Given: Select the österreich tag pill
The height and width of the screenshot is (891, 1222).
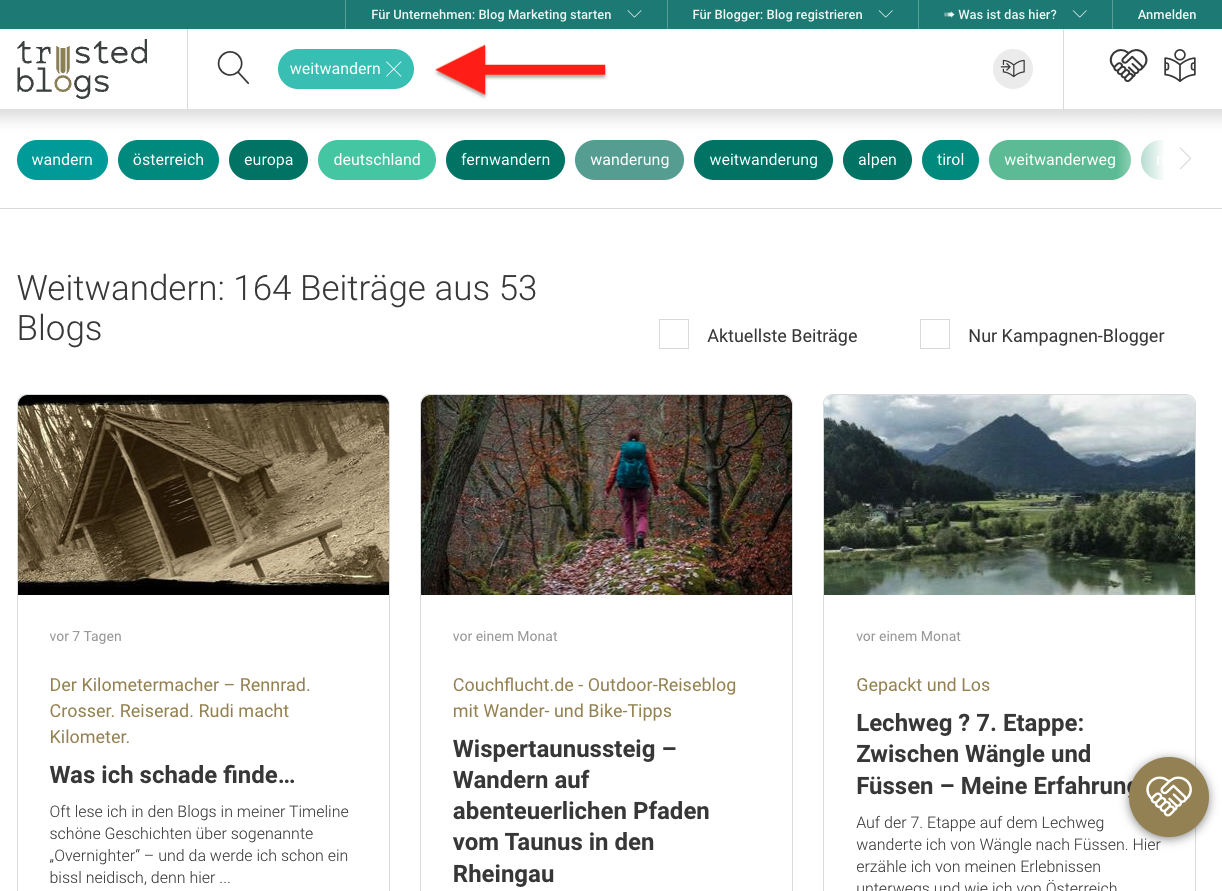Looking at the screenshot, I should point(168,160).
